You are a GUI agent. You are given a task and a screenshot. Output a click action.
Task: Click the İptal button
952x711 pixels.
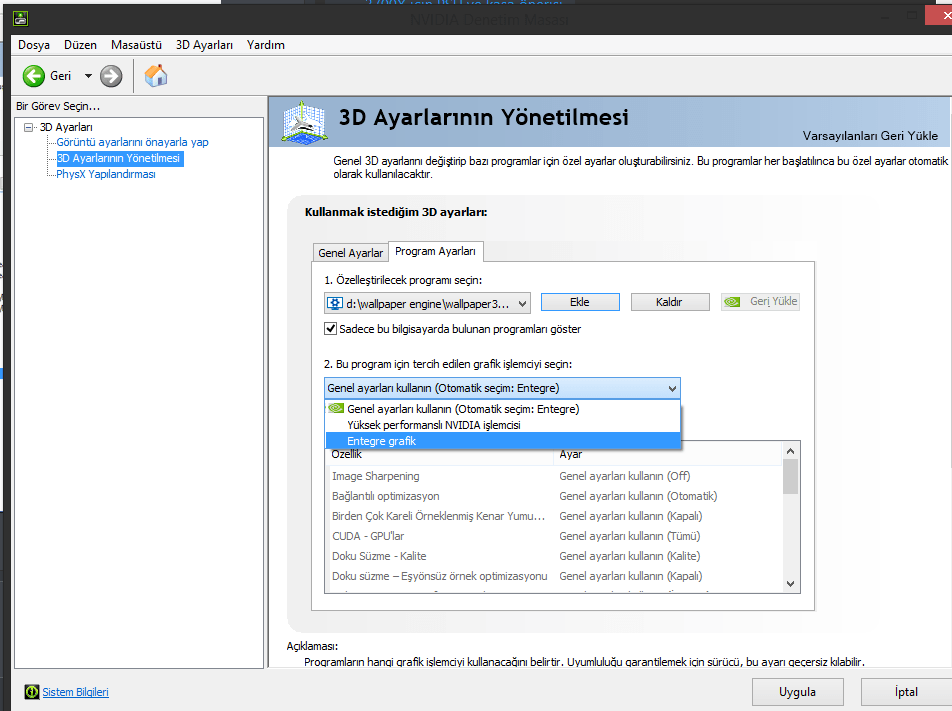click(x=906, y=692)
